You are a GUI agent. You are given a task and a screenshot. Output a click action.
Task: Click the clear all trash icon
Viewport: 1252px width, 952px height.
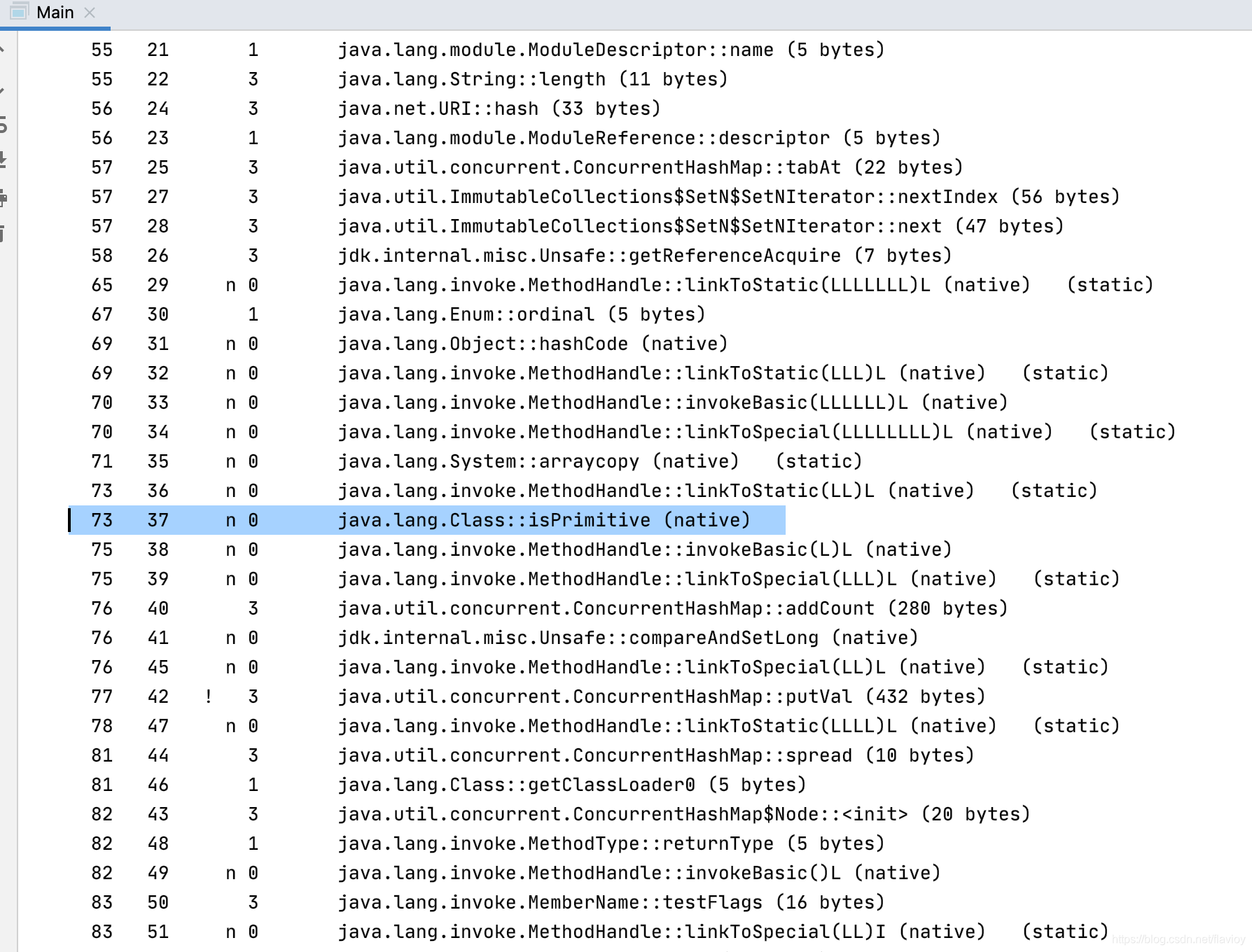[x=4, y=234]
